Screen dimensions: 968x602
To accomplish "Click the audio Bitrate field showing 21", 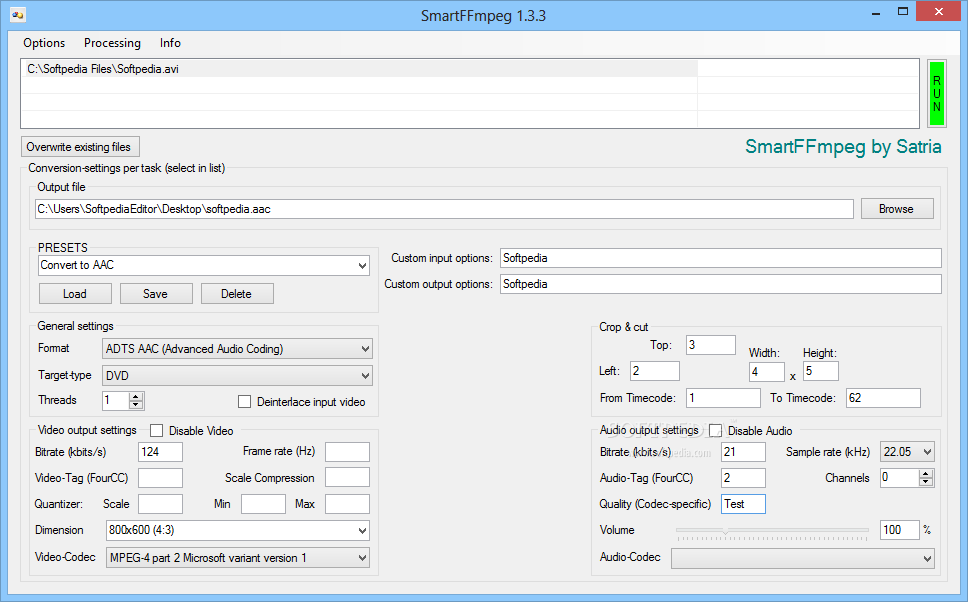I will [743, 452].
